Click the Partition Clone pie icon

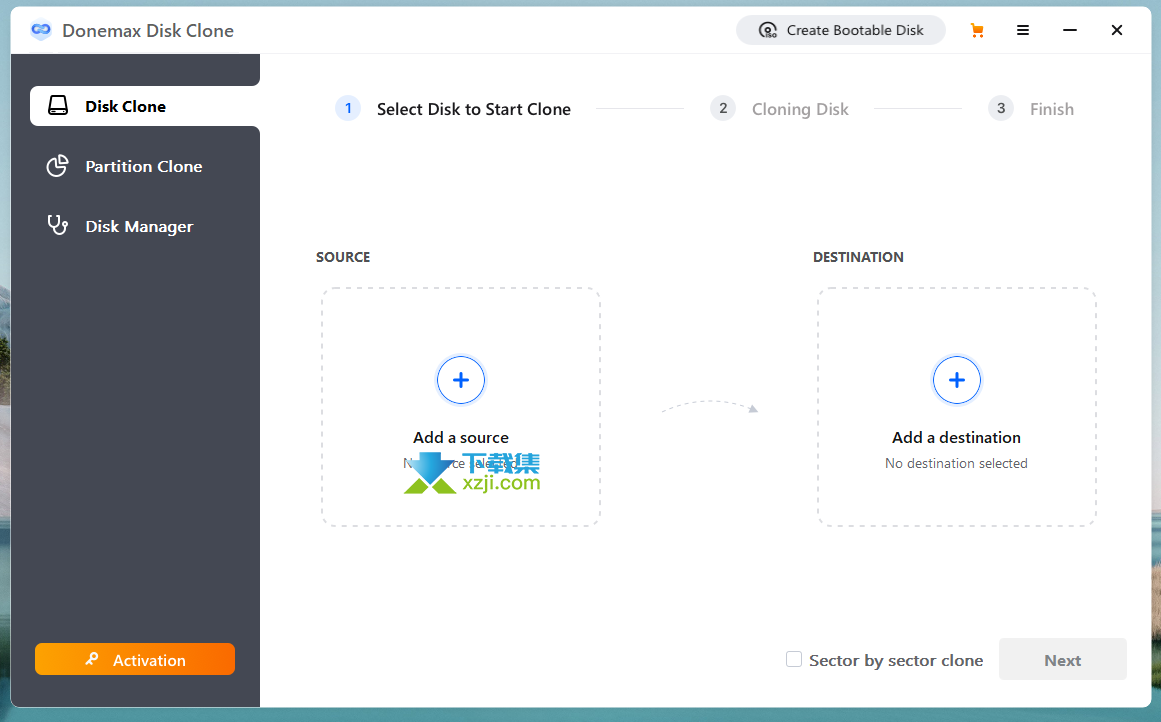coord(58,166)
